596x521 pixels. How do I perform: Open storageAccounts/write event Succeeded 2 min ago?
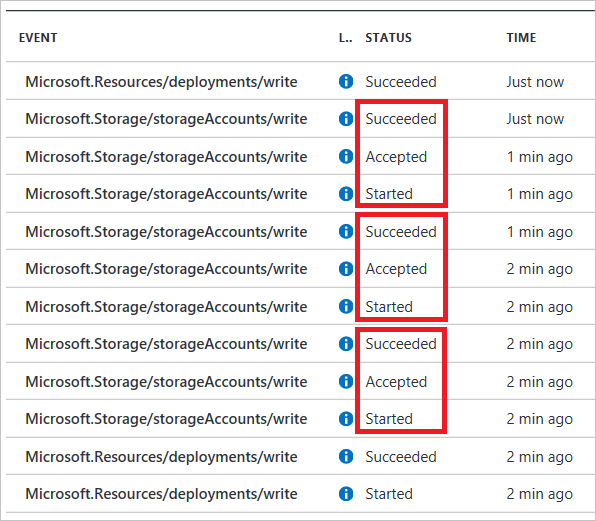[166, 344]
